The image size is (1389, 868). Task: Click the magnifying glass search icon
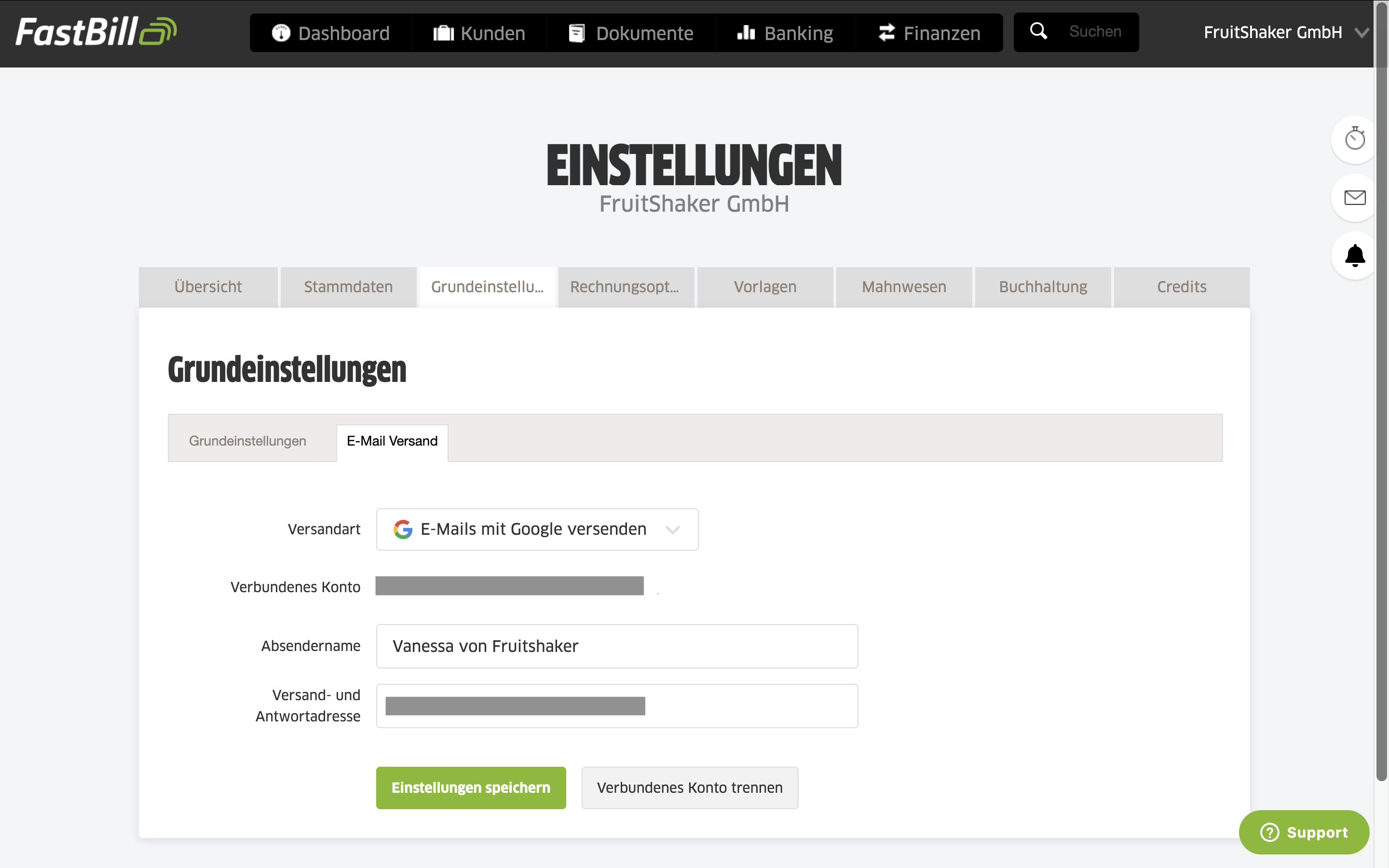coord(1039,31)
